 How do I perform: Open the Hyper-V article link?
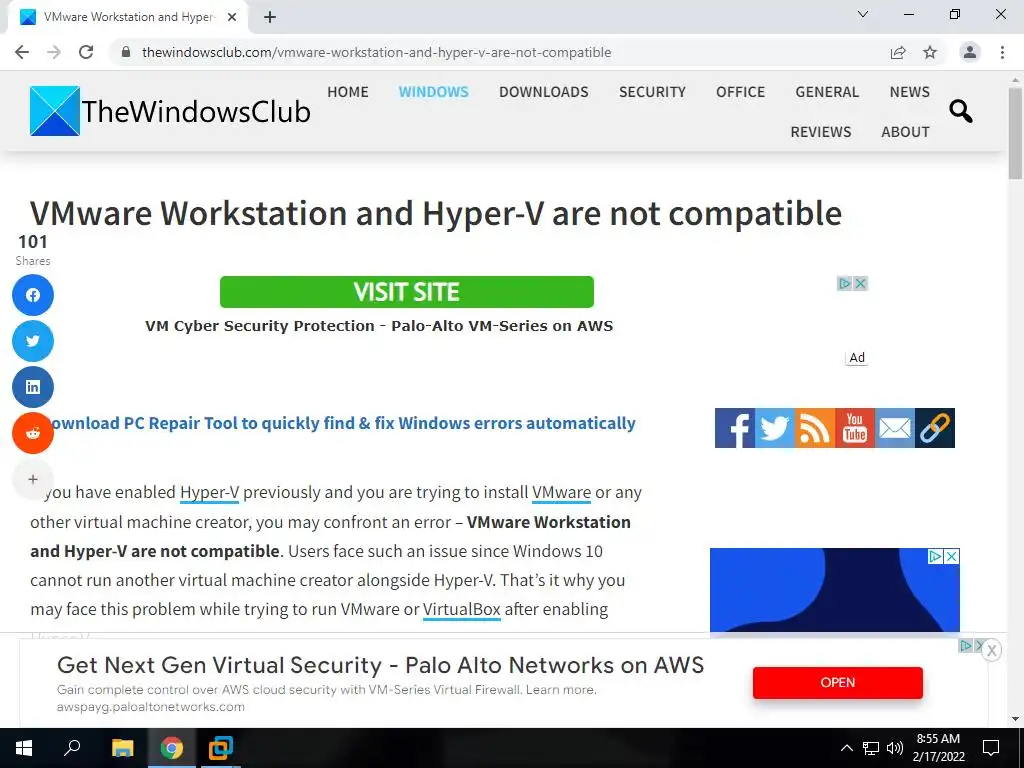[x=210, y=492]
